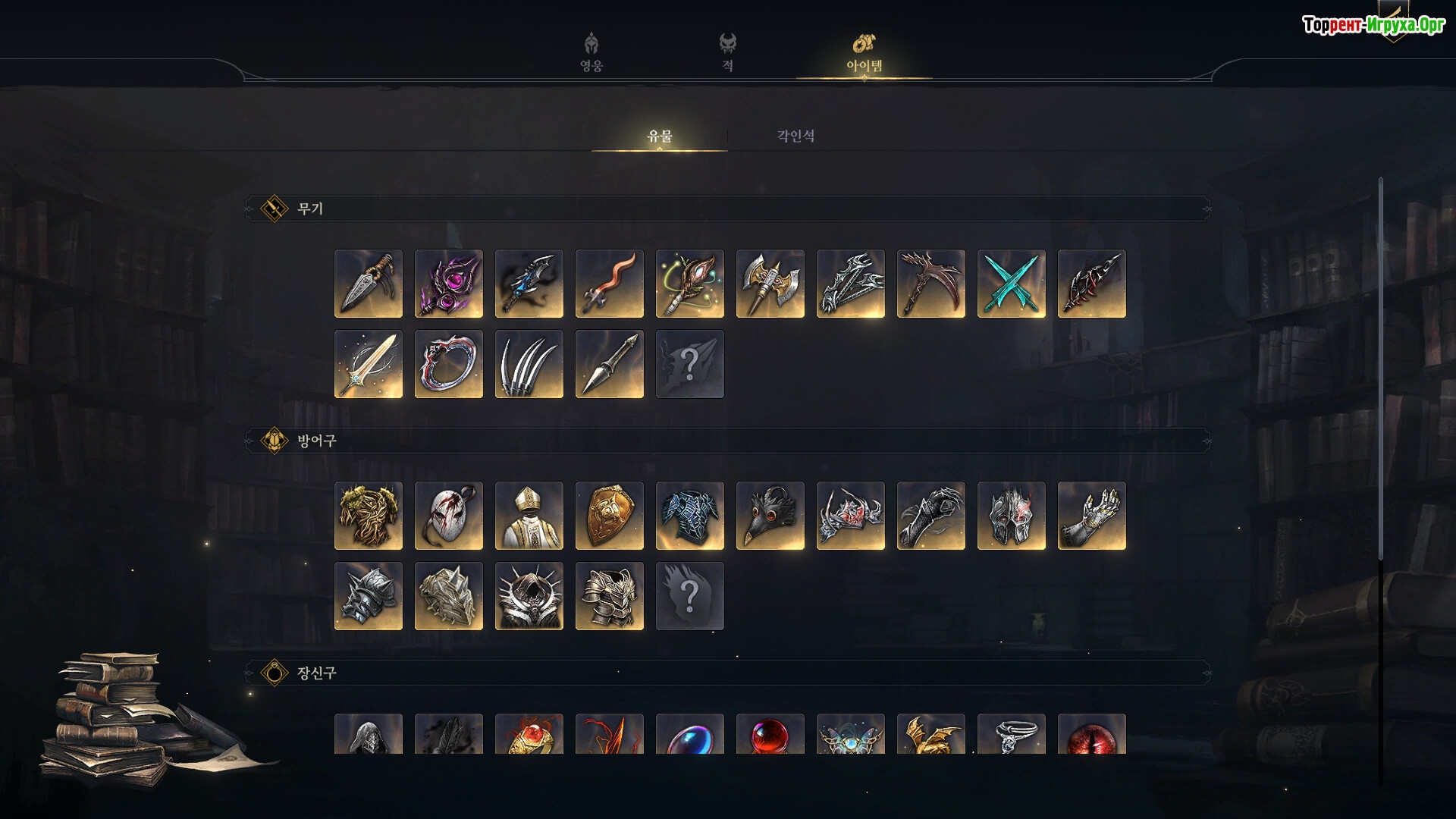
Task: Click the locked unknown armor question-mark slot
Action: point(690,596)
